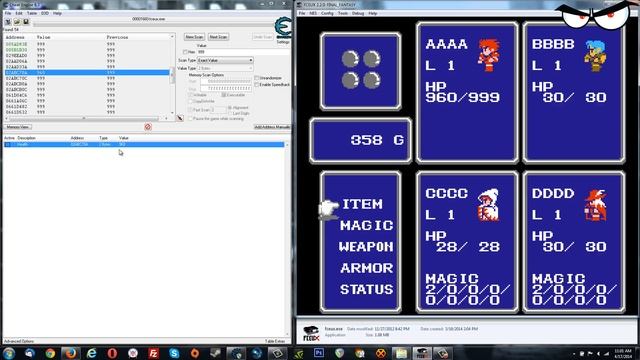Viewport: 640px width, 360px height.
Task: Click the results list vertical scrollbar
Action: point(172,76)
